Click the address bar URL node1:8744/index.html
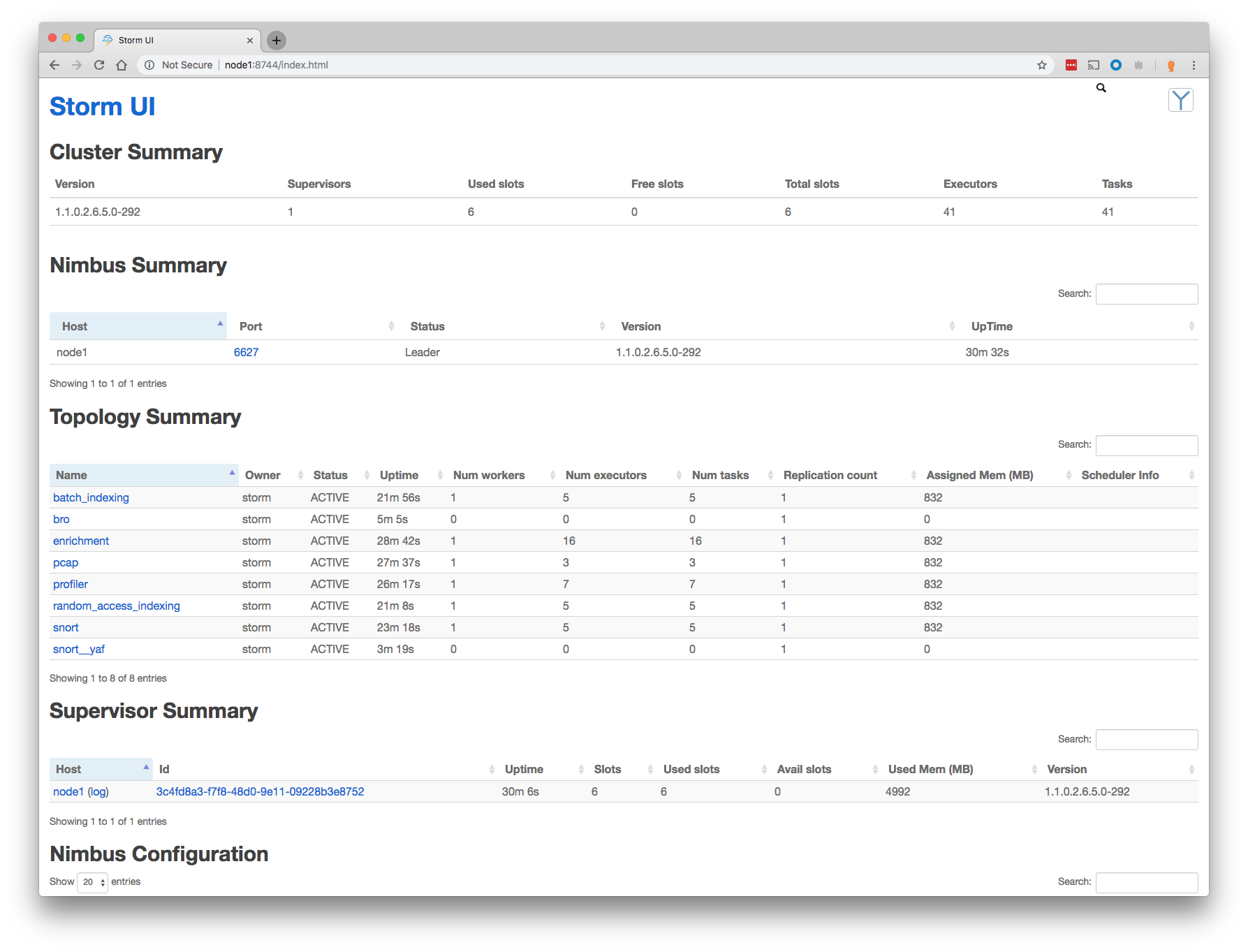This screenshot has height=952, width=1248. [x=277, y=65]
